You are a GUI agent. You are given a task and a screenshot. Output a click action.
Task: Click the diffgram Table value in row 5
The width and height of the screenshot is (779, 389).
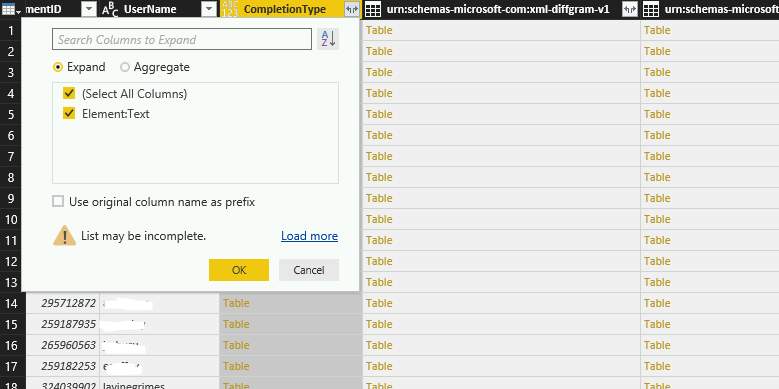(x=379, y=114)
